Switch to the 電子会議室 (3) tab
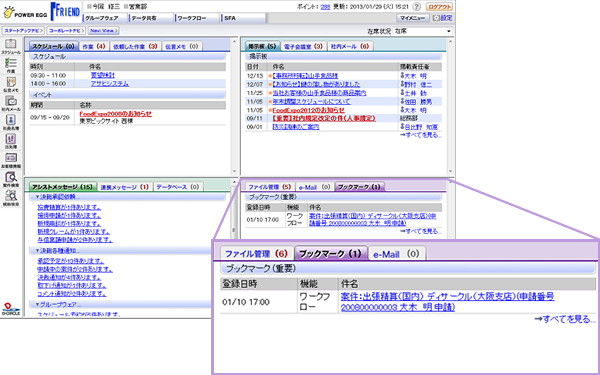 pos(304,47)
